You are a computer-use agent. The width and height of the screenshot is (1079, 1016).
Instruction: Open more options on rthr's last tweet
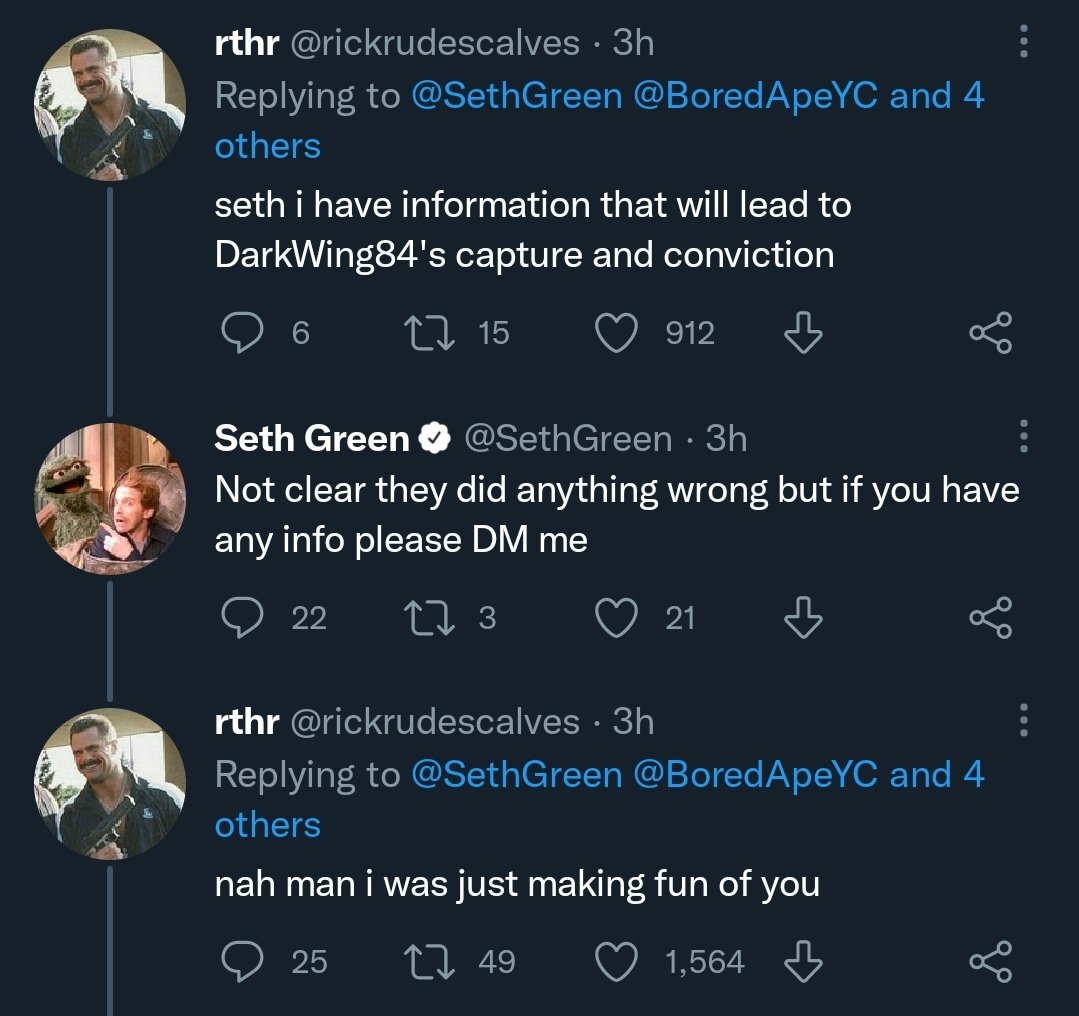[1023, 720]
